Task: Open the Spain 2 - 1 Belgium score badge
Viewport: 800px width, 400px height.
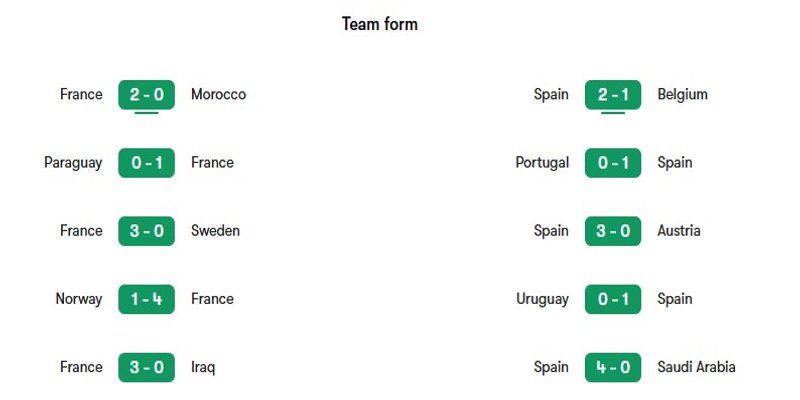Action: point(613,94)
